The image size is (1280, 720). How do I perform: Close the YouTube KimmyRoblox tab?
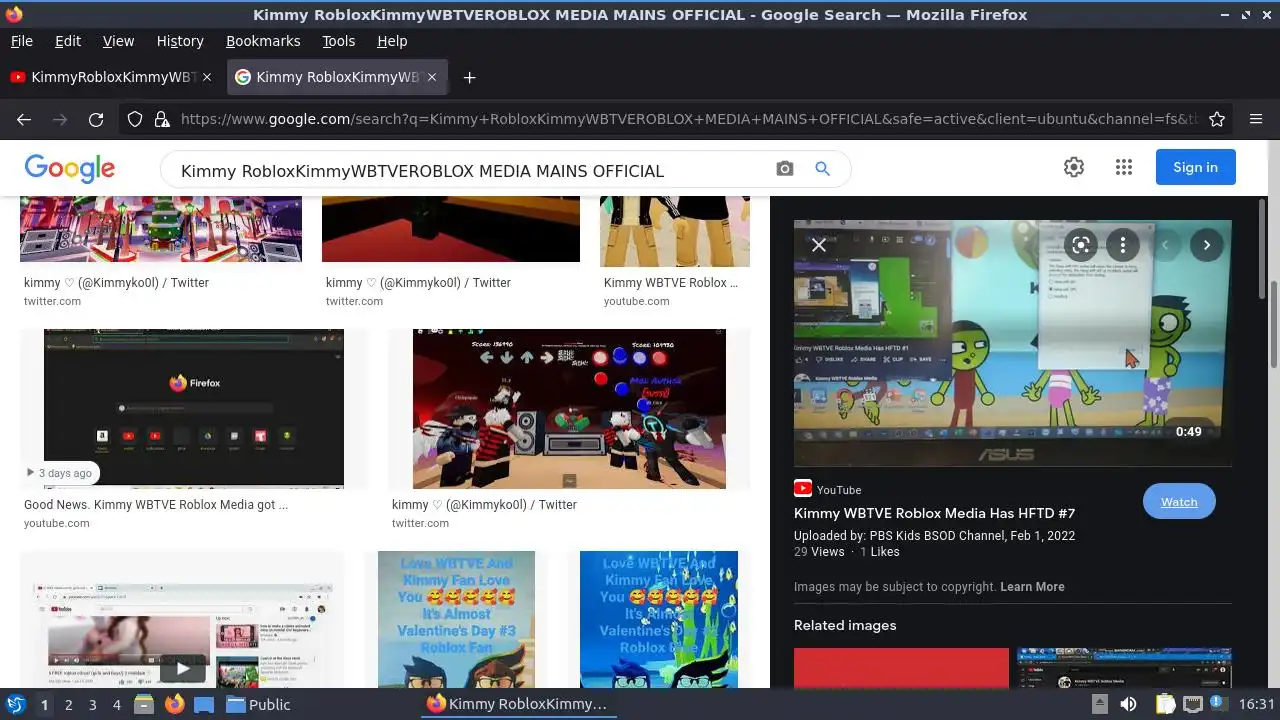pos(207,77)
